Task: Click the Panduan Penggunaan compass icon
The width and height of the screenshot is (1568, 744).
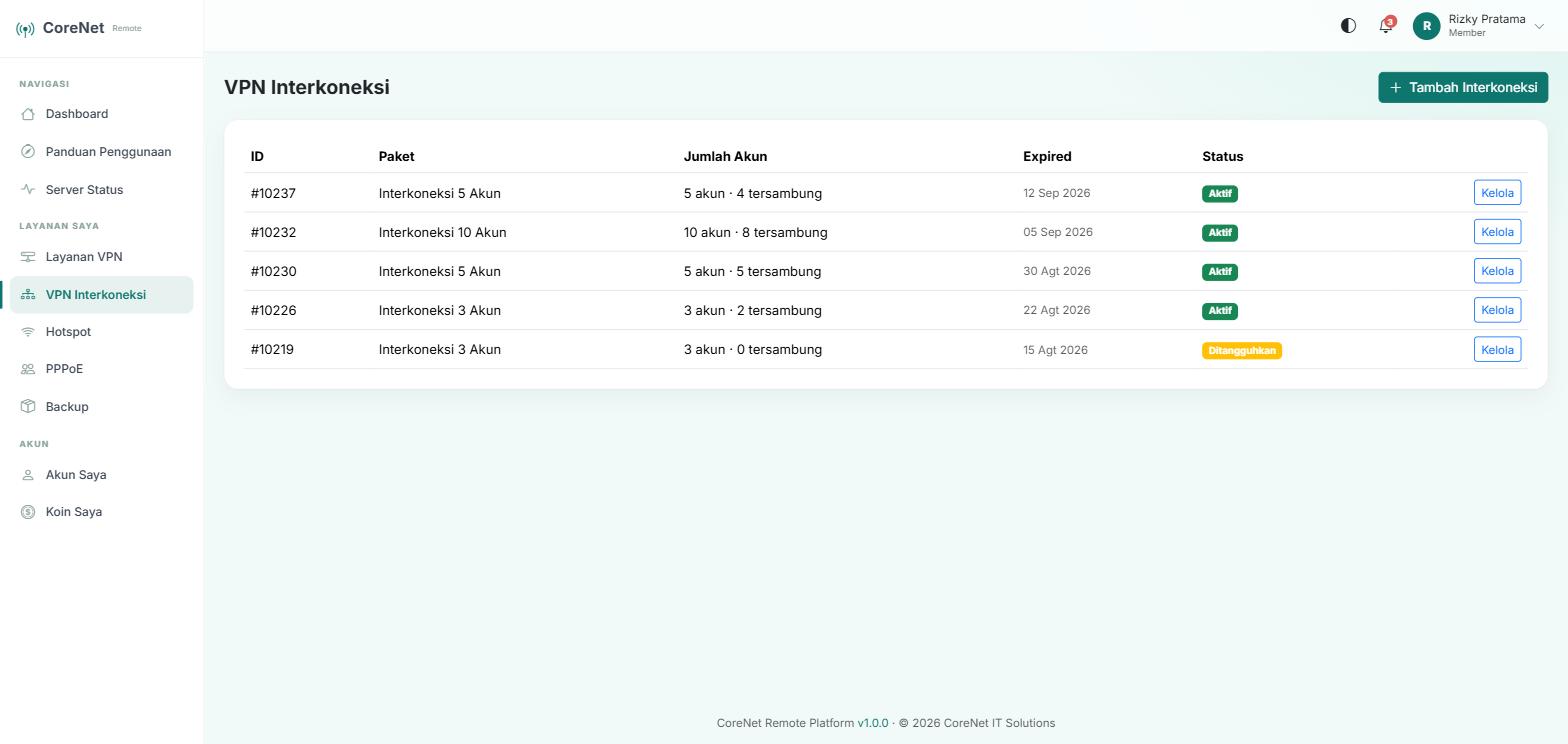Action: [x=28, y=152]
